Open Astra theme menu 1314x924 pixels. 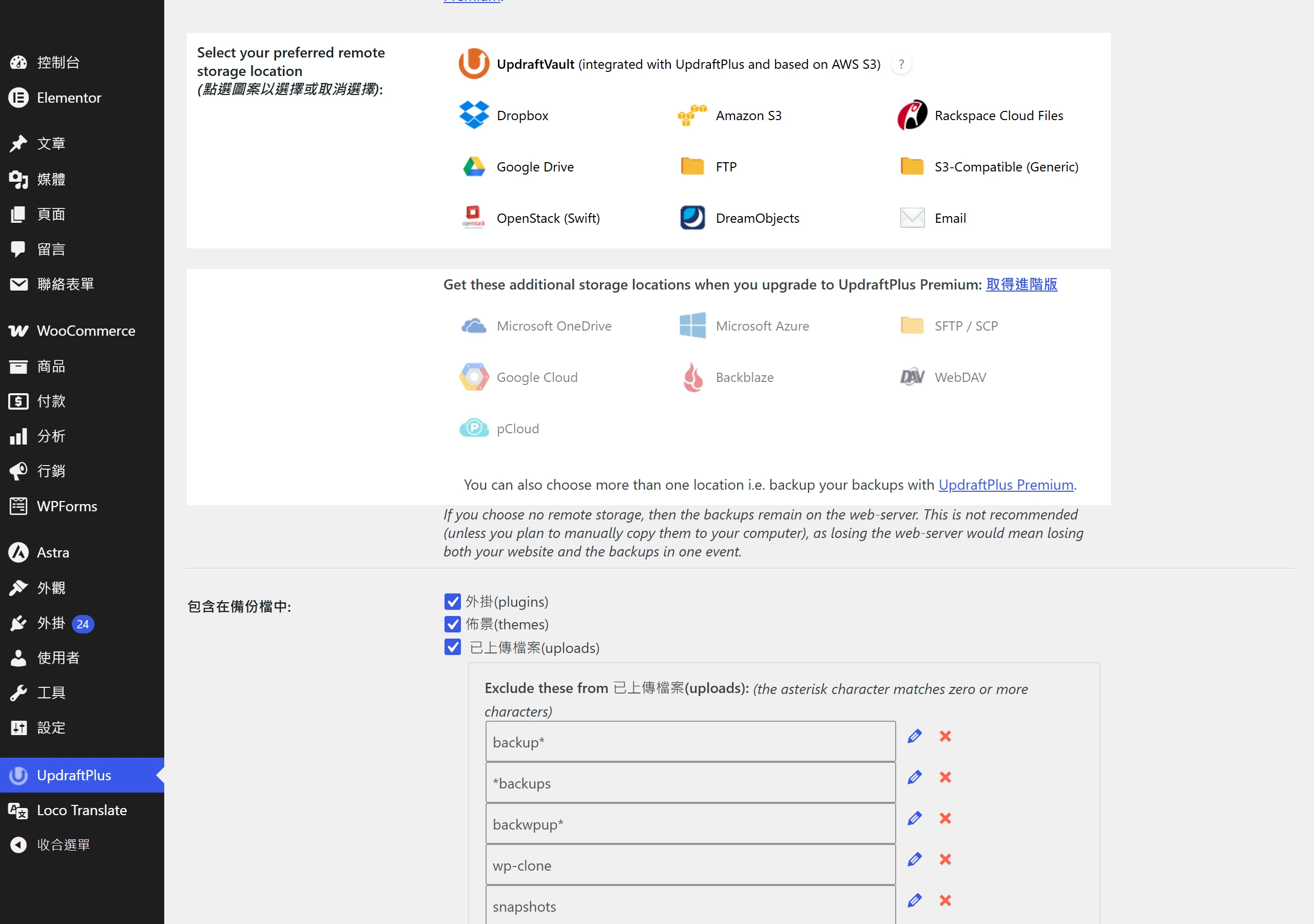[x=82, y=552]
